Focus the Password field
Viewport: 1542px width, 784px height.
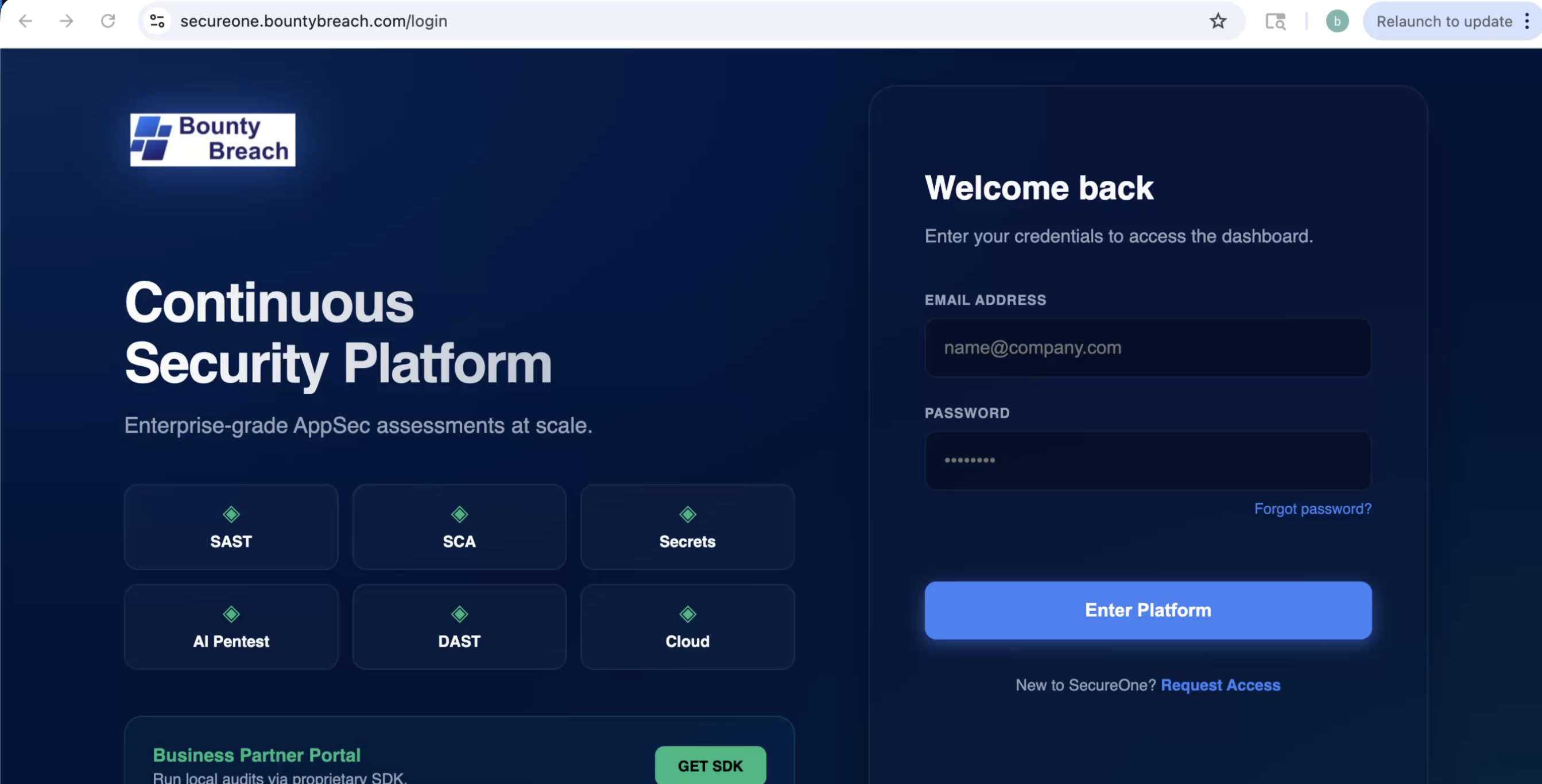1148,460
